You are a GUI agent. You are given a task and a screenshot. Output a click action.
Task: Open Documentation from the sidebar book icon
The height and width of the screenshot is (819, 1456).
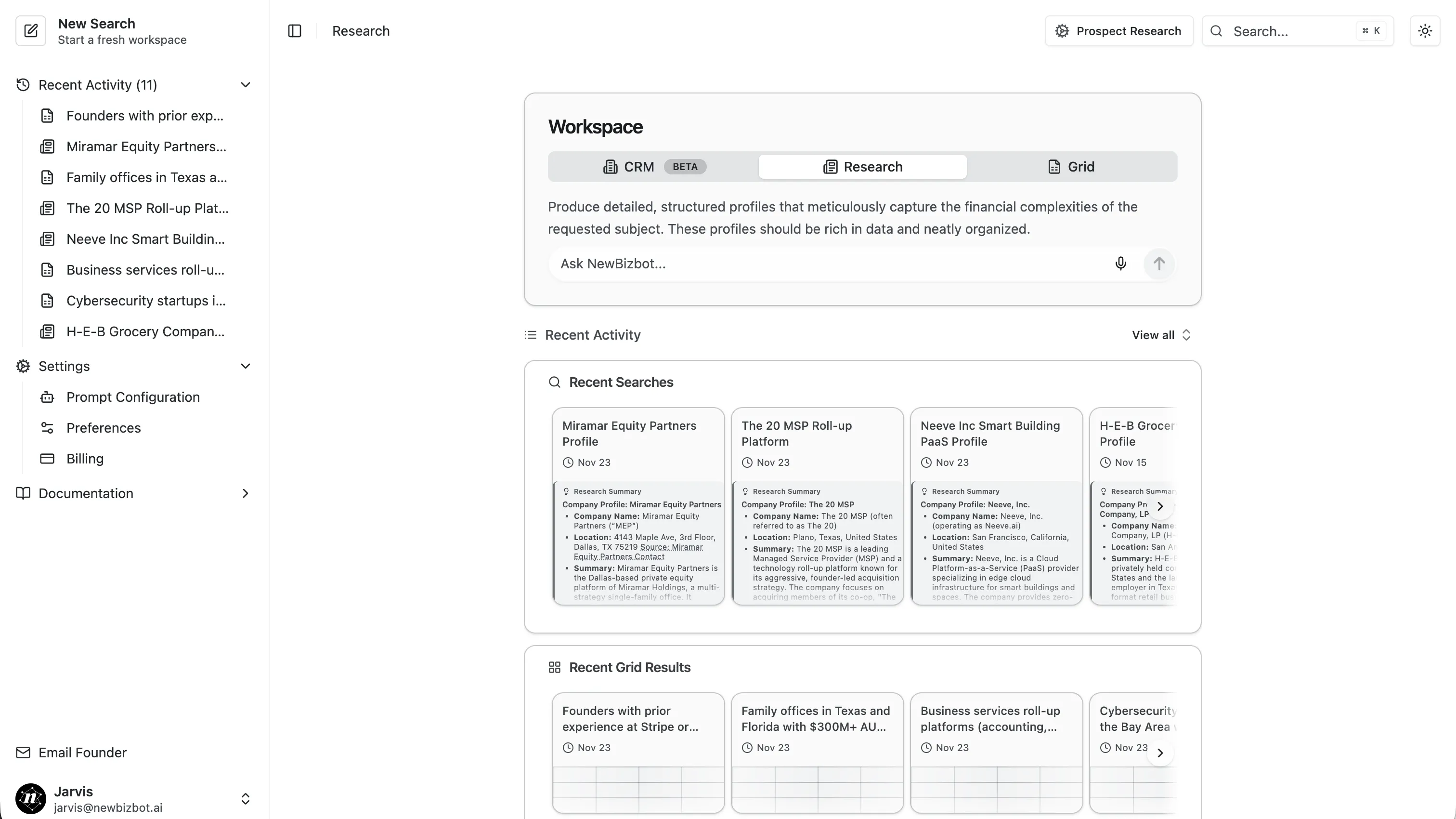(23, 493)
